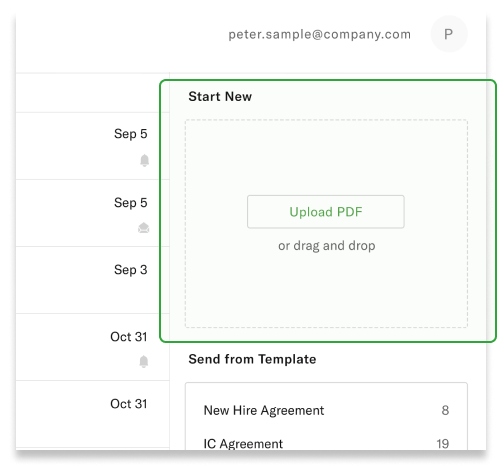The width and height of the screenshot is (502, 470).
Task: Click the bell icon under first Oct 31
Action: 144,361
